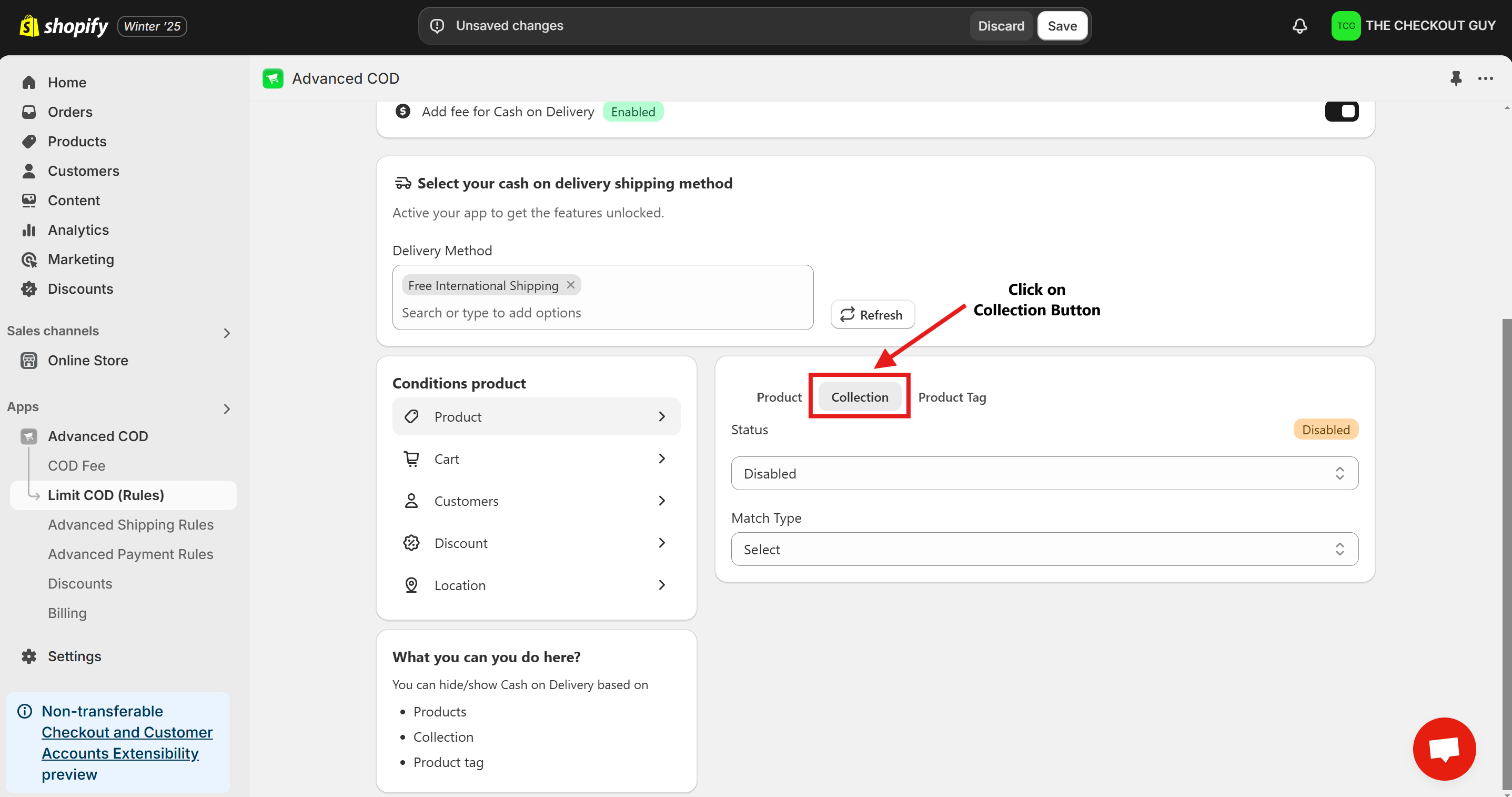Click the Online Store storefront icon
The width and height of the screenshot is (1512, 797).
click(x=29, y=360)
